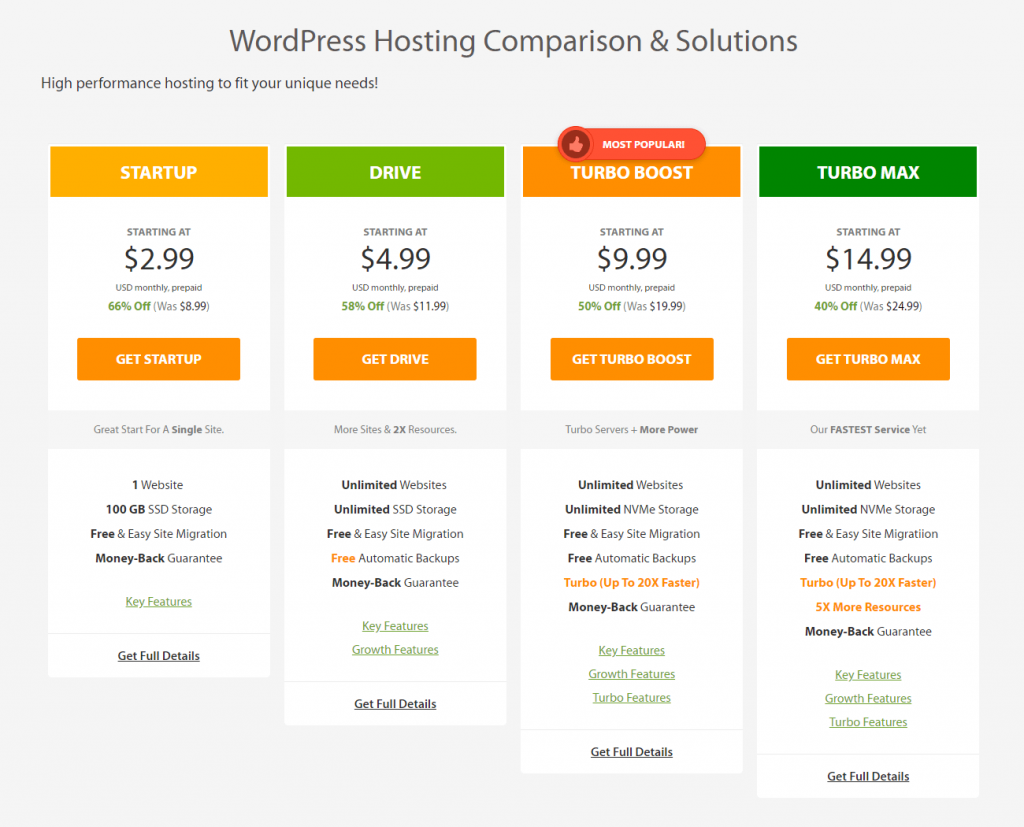Image resolution: width=1024 pixels, height=827 pixels.
Task: Open Get Full Details for Turbo Boost plan
Action: tap(632, 752)
